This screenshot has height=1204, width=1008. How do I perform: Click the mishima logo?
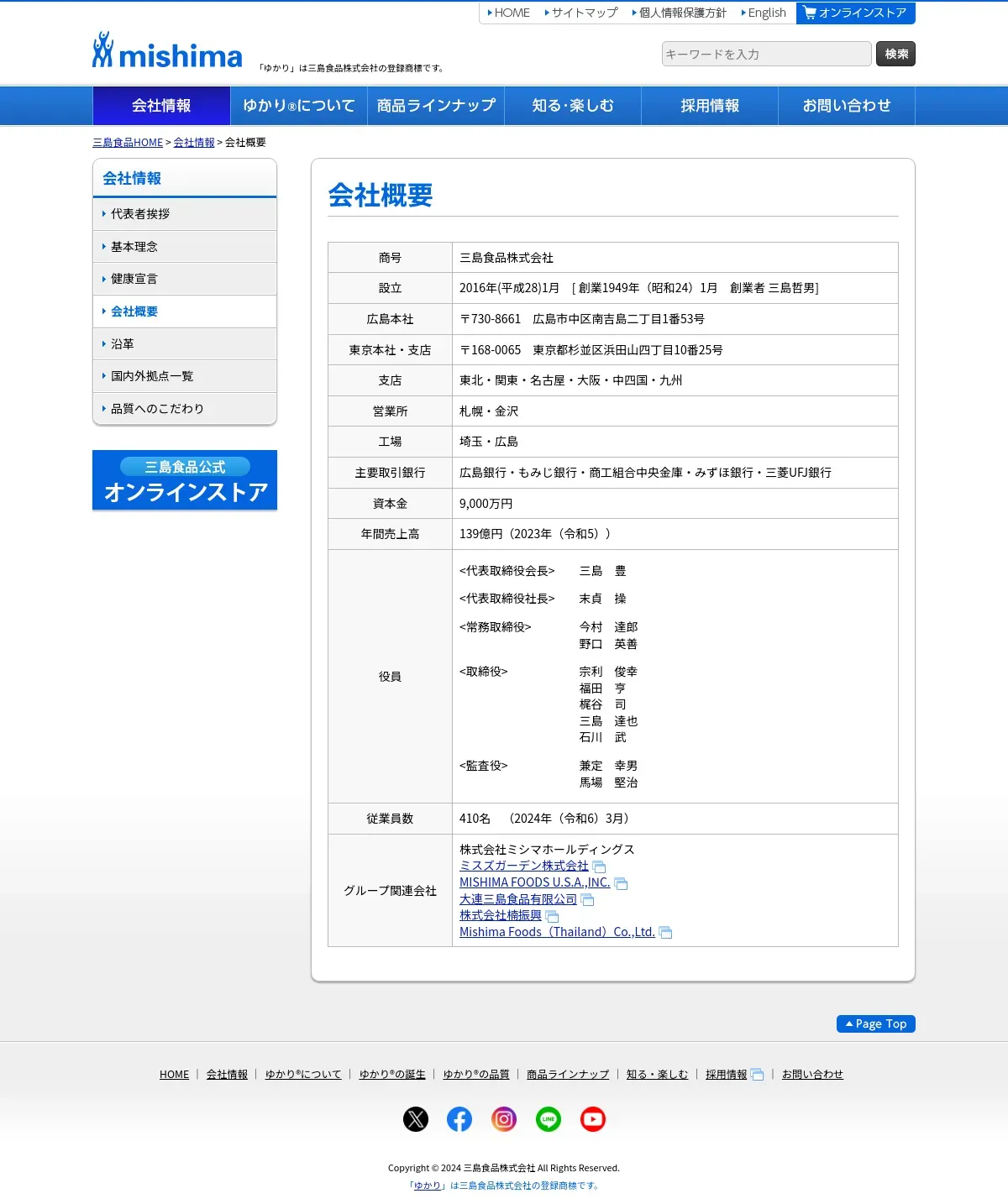[x=167, y=50]
